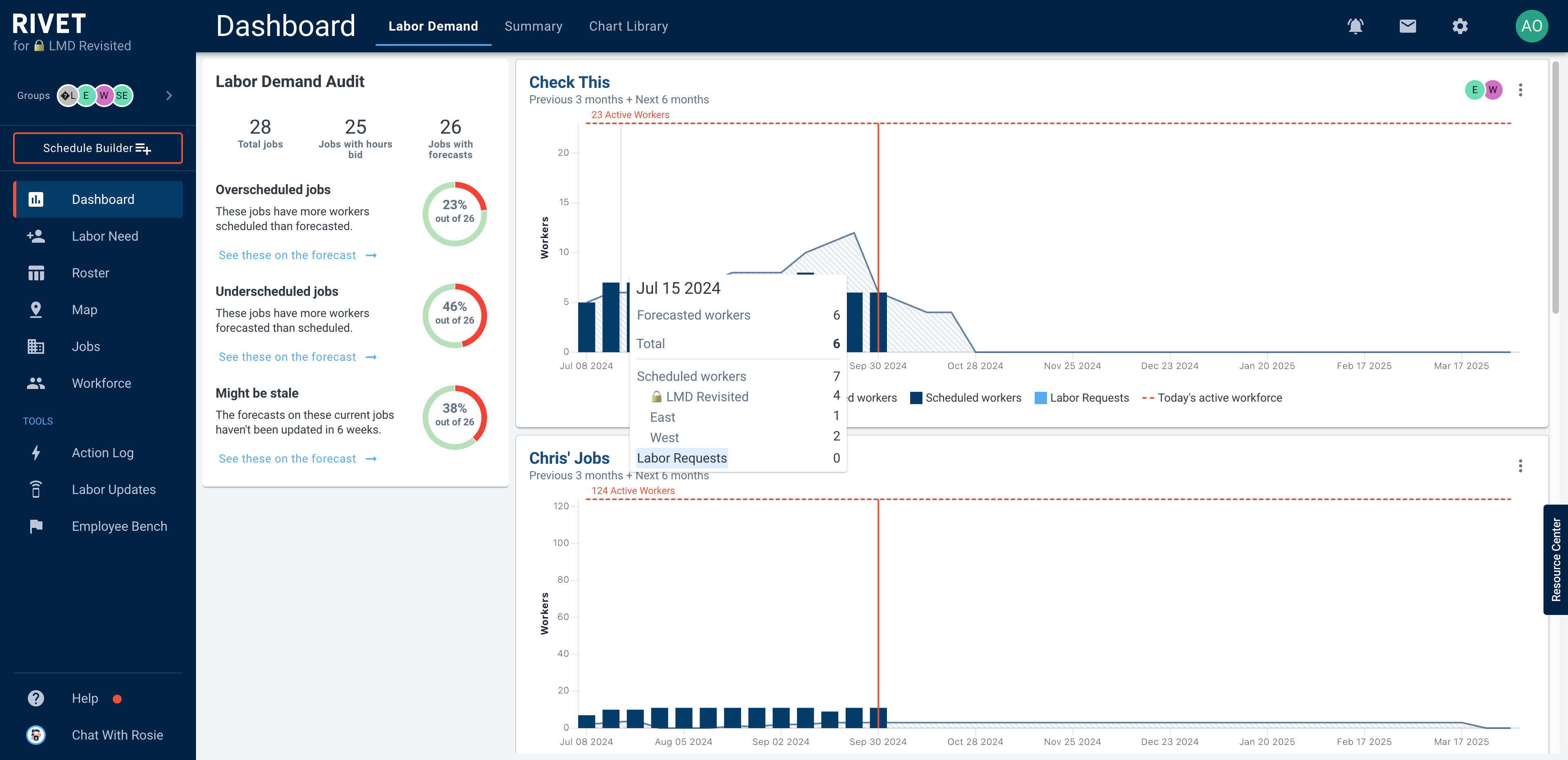Viewport: 1568px width, 760px height.
Task: Click the Labor Need person-add icon
Action: point(36,236)
